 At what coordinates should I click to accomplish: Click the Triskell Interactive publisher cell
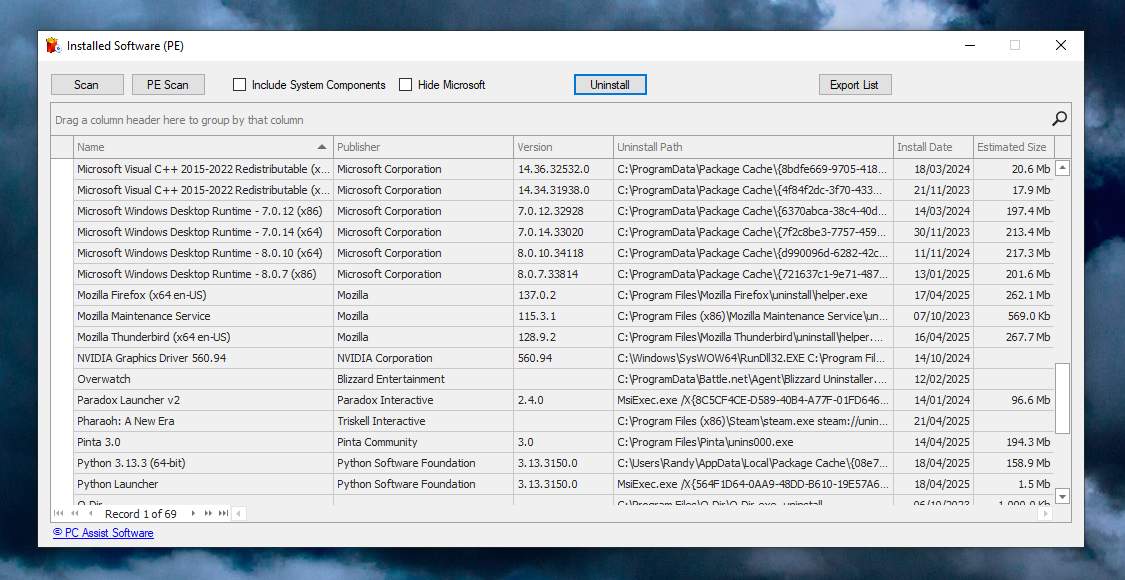coord(423,421)
